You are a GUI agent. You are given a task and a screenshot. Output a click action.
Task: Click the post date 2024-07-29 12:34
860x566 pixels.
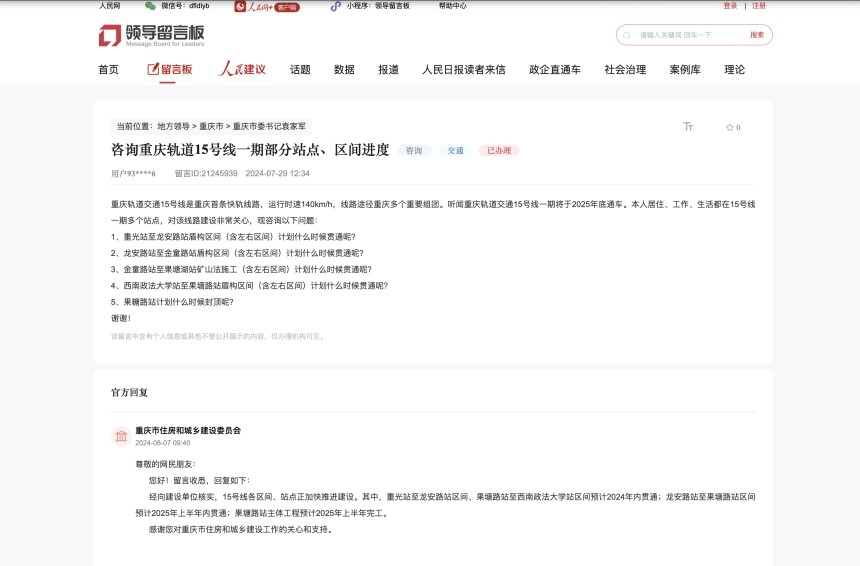click(278, 173)
